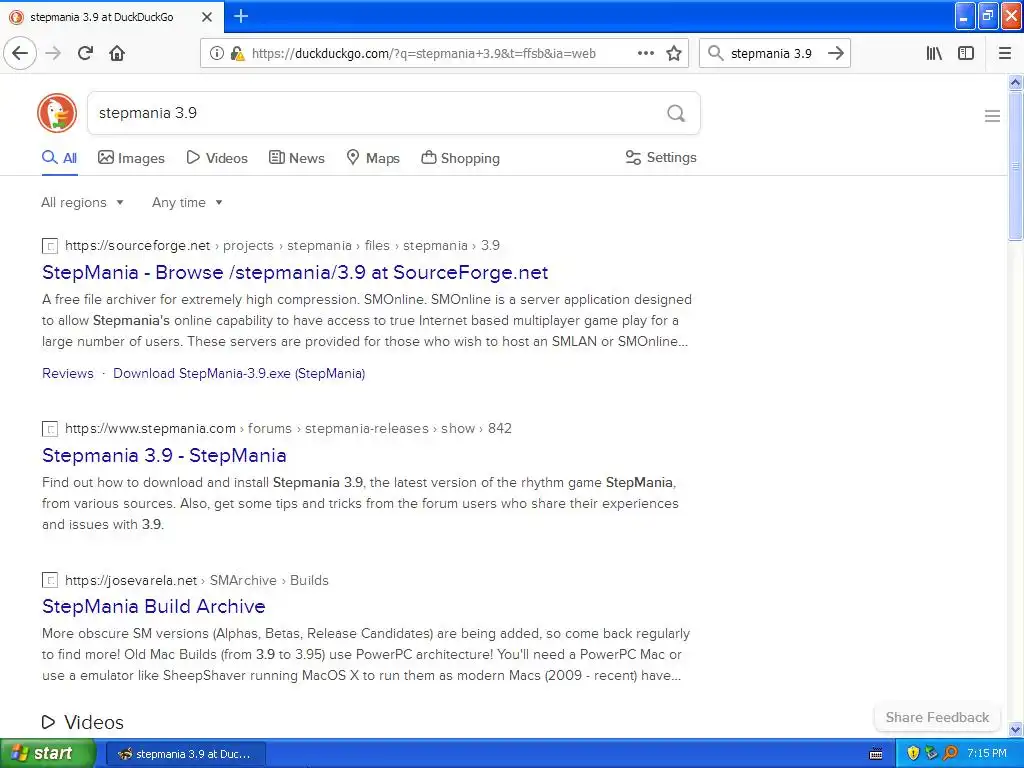Click the security shield tray icon
This screenshot has height=768, width=1024.
914,753
